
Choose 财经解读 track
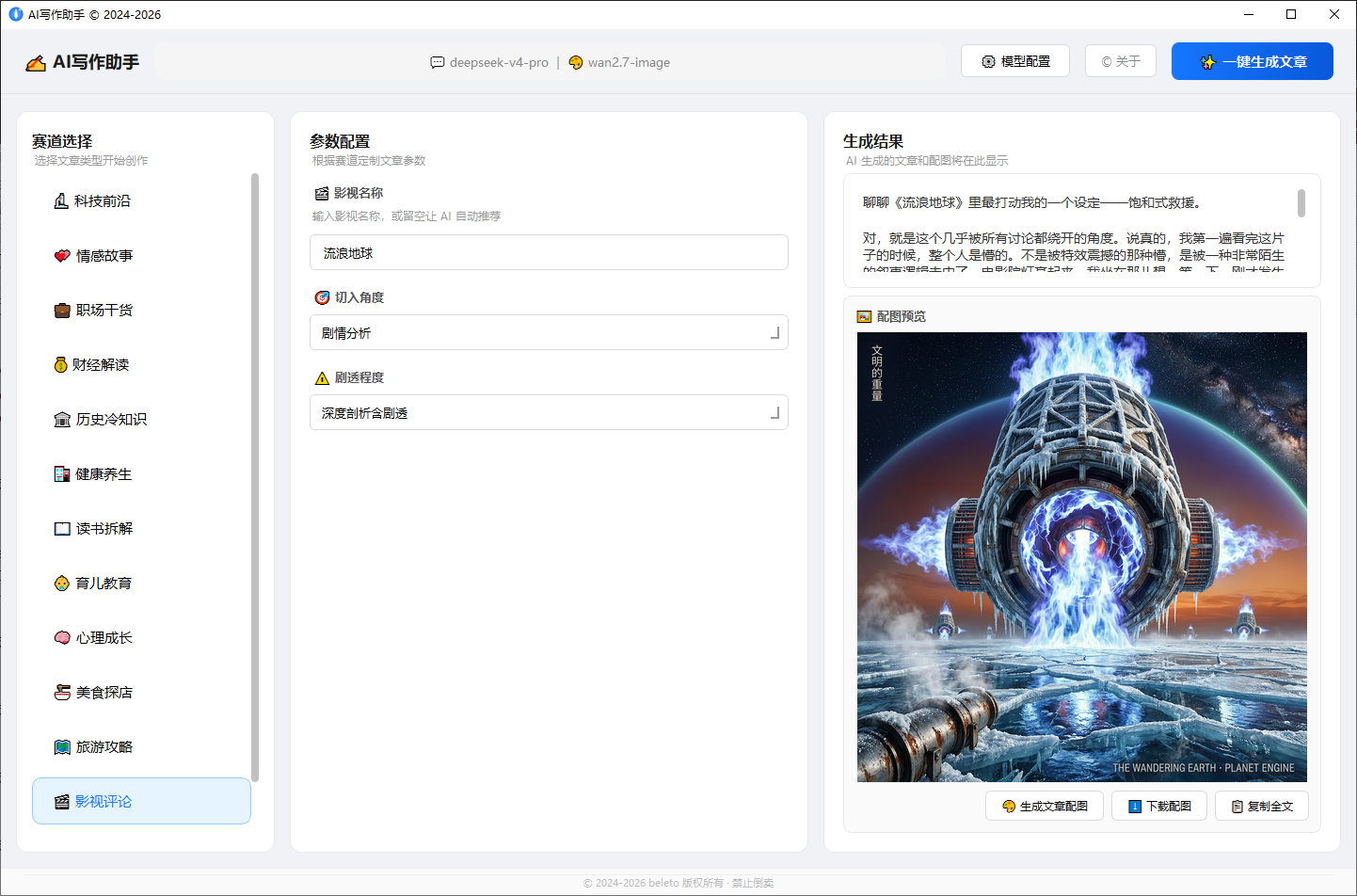[x=141, y=365]
